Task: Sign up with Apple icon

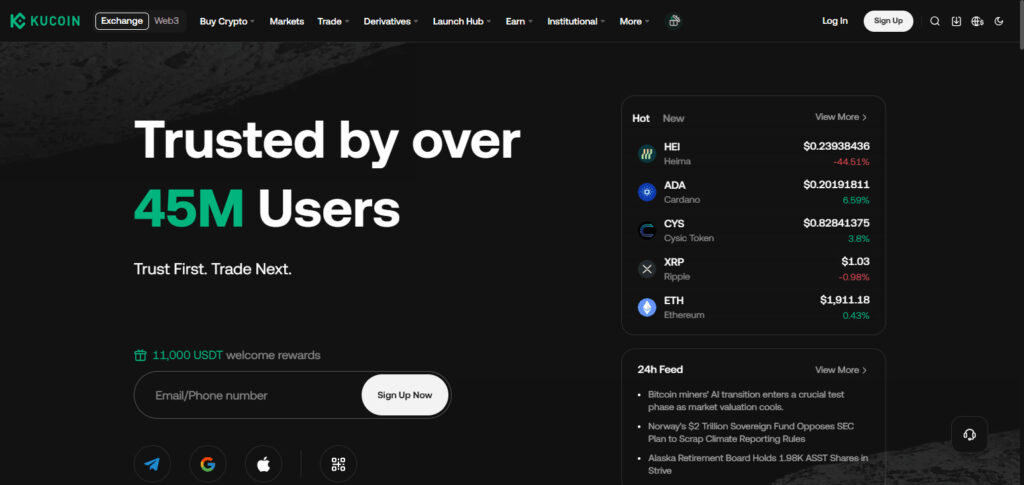Action: pos(263,464)
